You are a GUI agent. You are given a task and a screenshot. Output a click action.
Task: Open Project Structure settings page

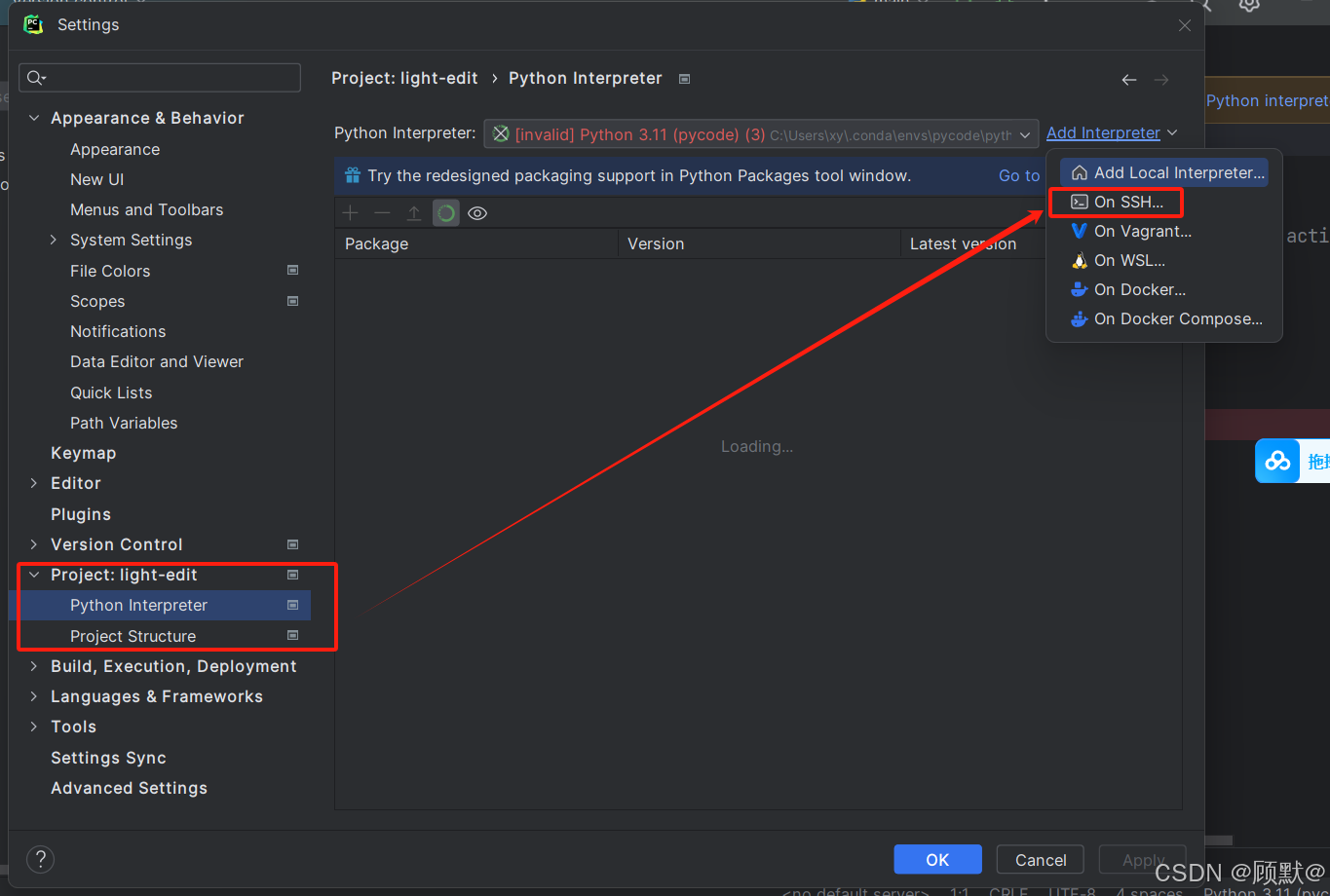point(133,636)
